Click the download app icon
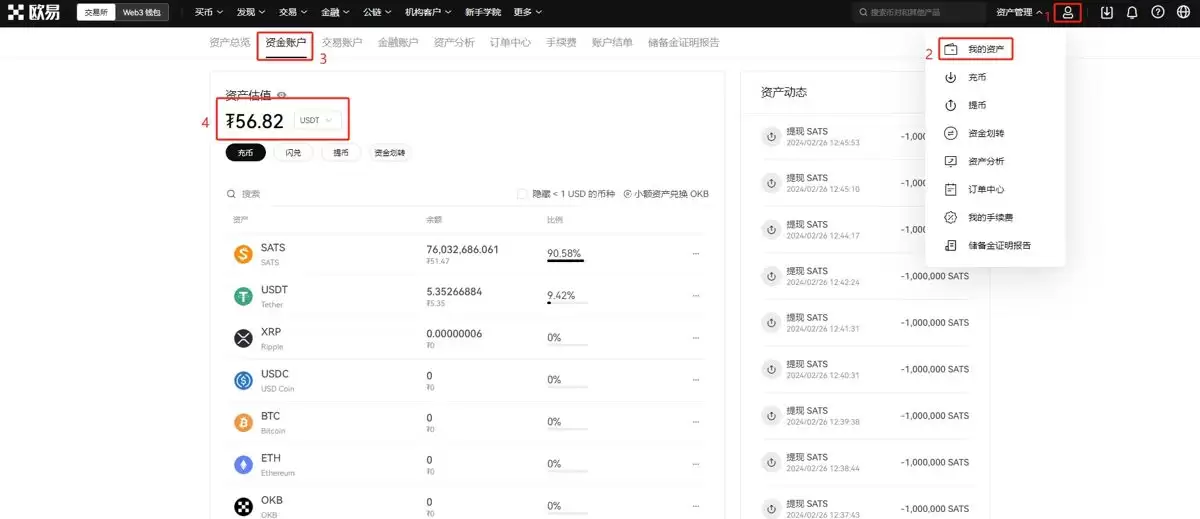The height and width of the screenshot is (519, 1200). point(1106,13)
